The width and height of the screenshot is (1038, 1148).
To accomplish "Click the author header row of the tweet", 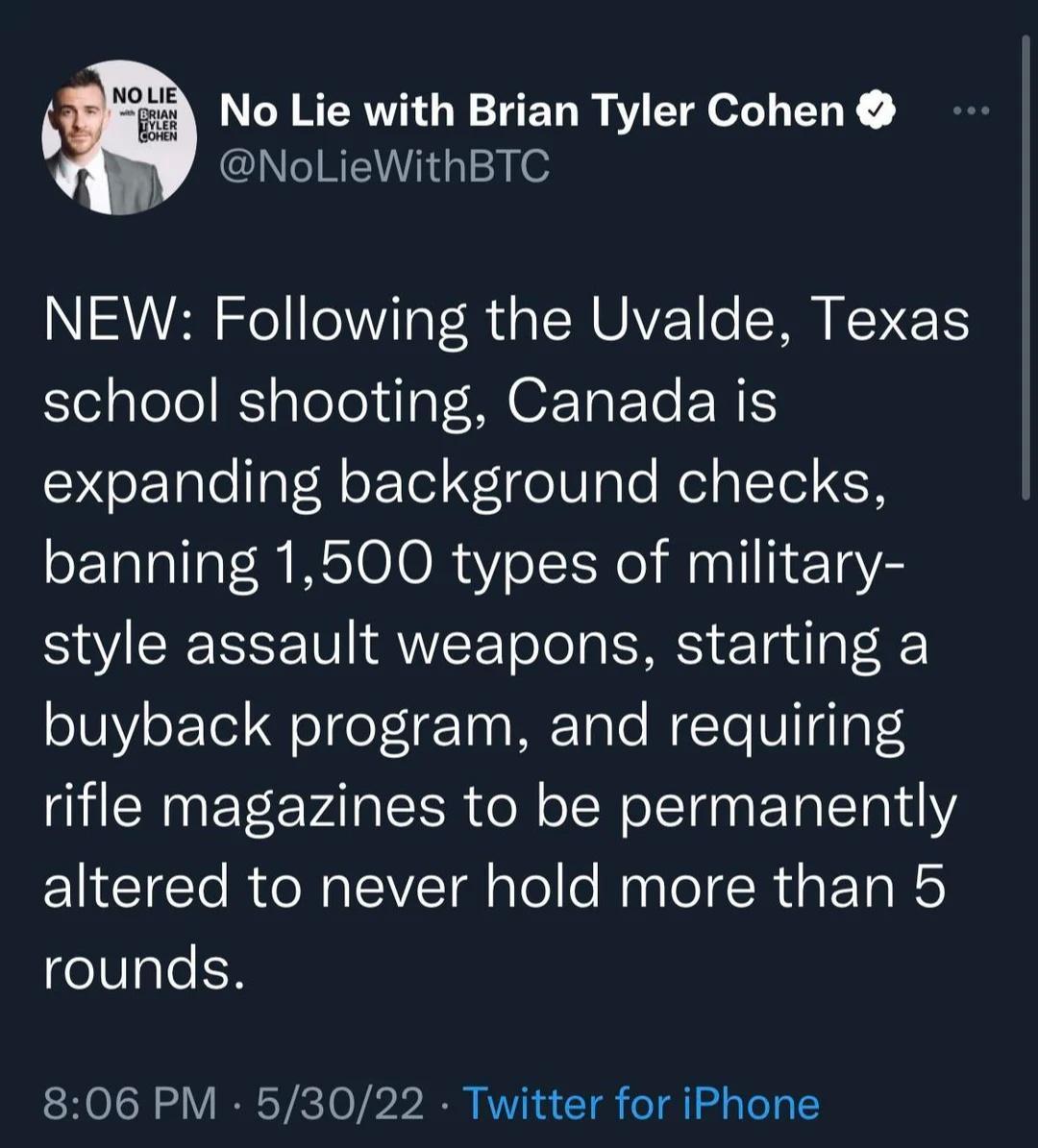I will click(x=481, y=134).
